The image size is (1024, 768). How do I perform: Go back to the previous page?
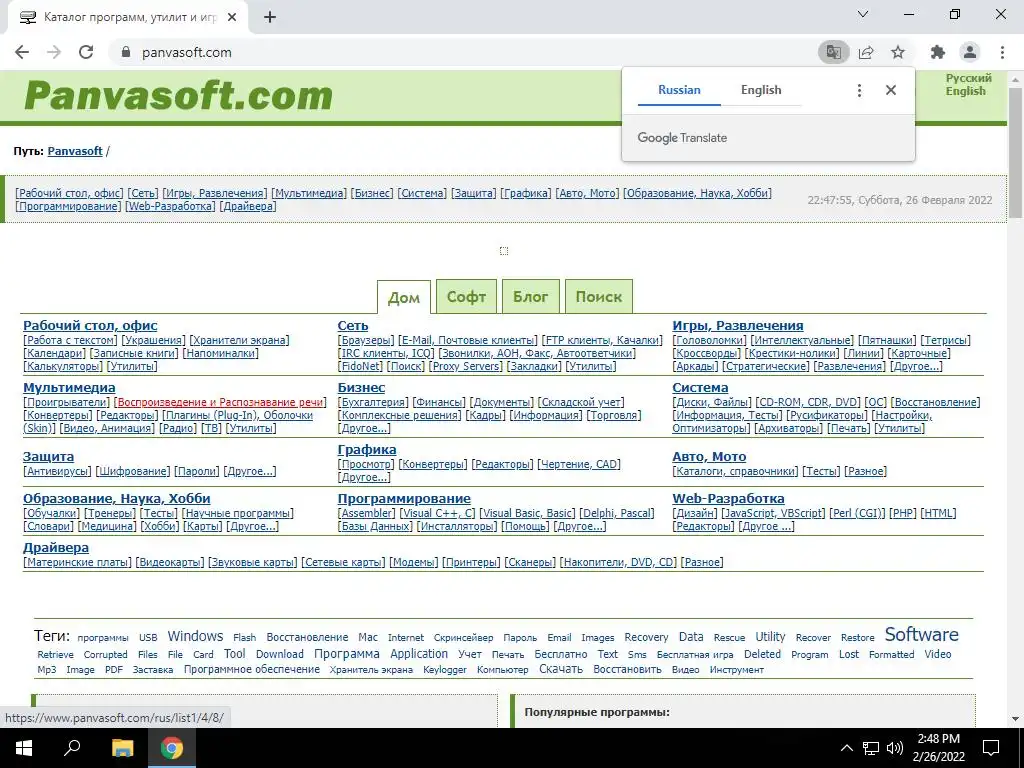22,52
